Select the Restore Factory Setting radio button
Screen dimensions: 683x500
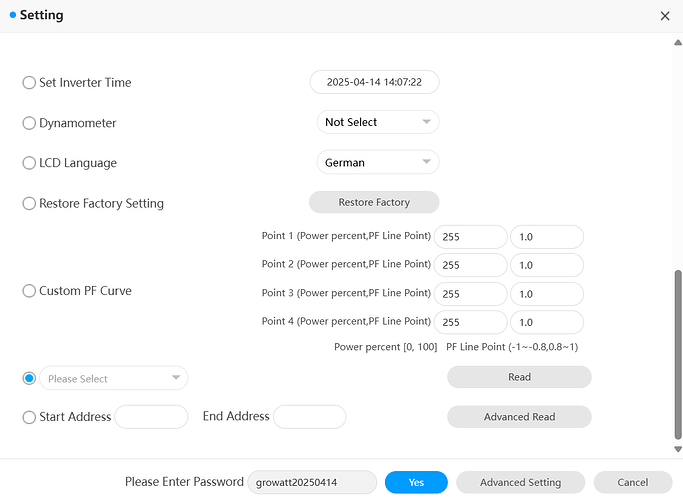click(x=29, y=203)
